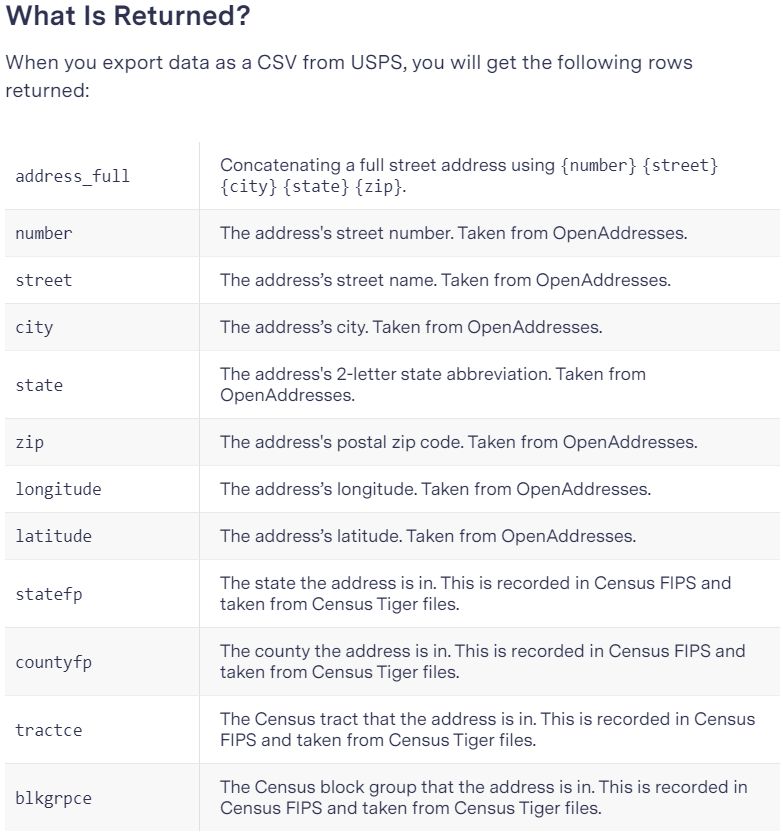
Task: Click the street field name cell
Action: [x=44, y=280]
